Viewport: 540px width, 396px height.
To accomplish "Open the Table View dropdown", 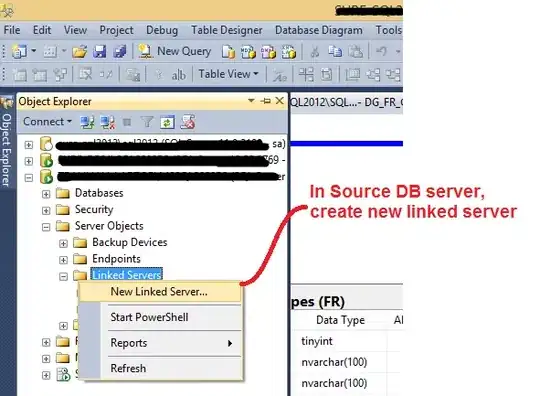I will [228, 74].
